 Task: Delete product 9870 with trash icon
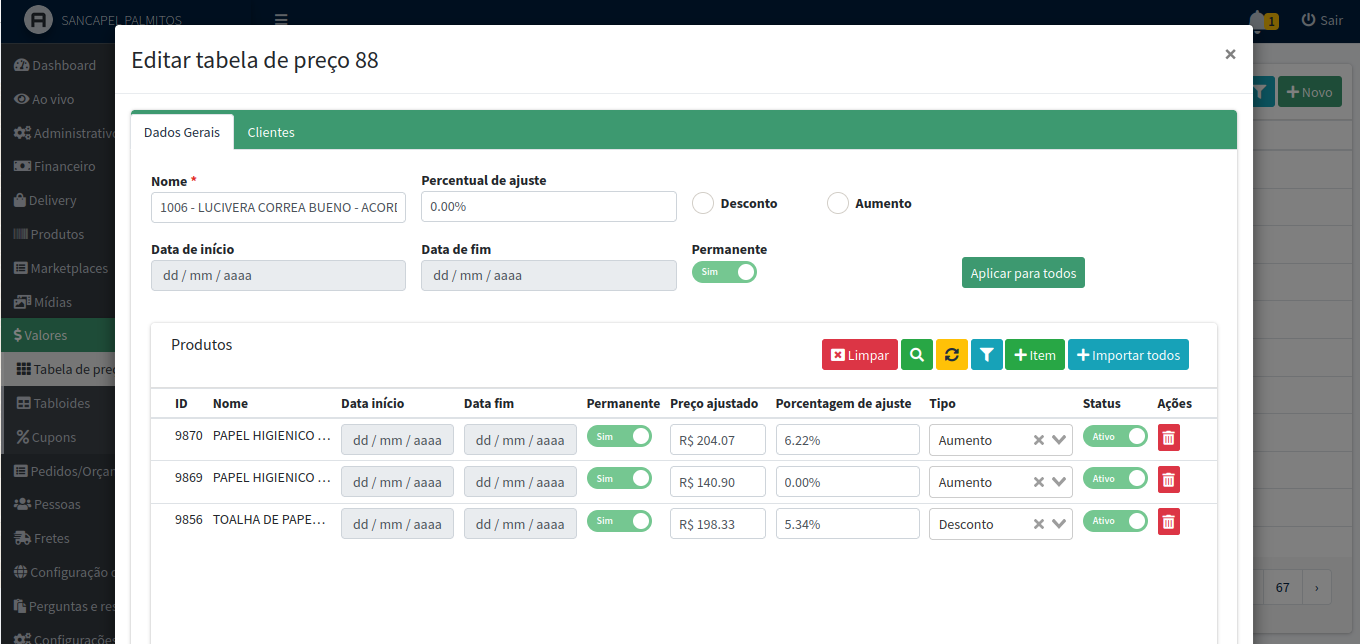tap(1168, 437)
